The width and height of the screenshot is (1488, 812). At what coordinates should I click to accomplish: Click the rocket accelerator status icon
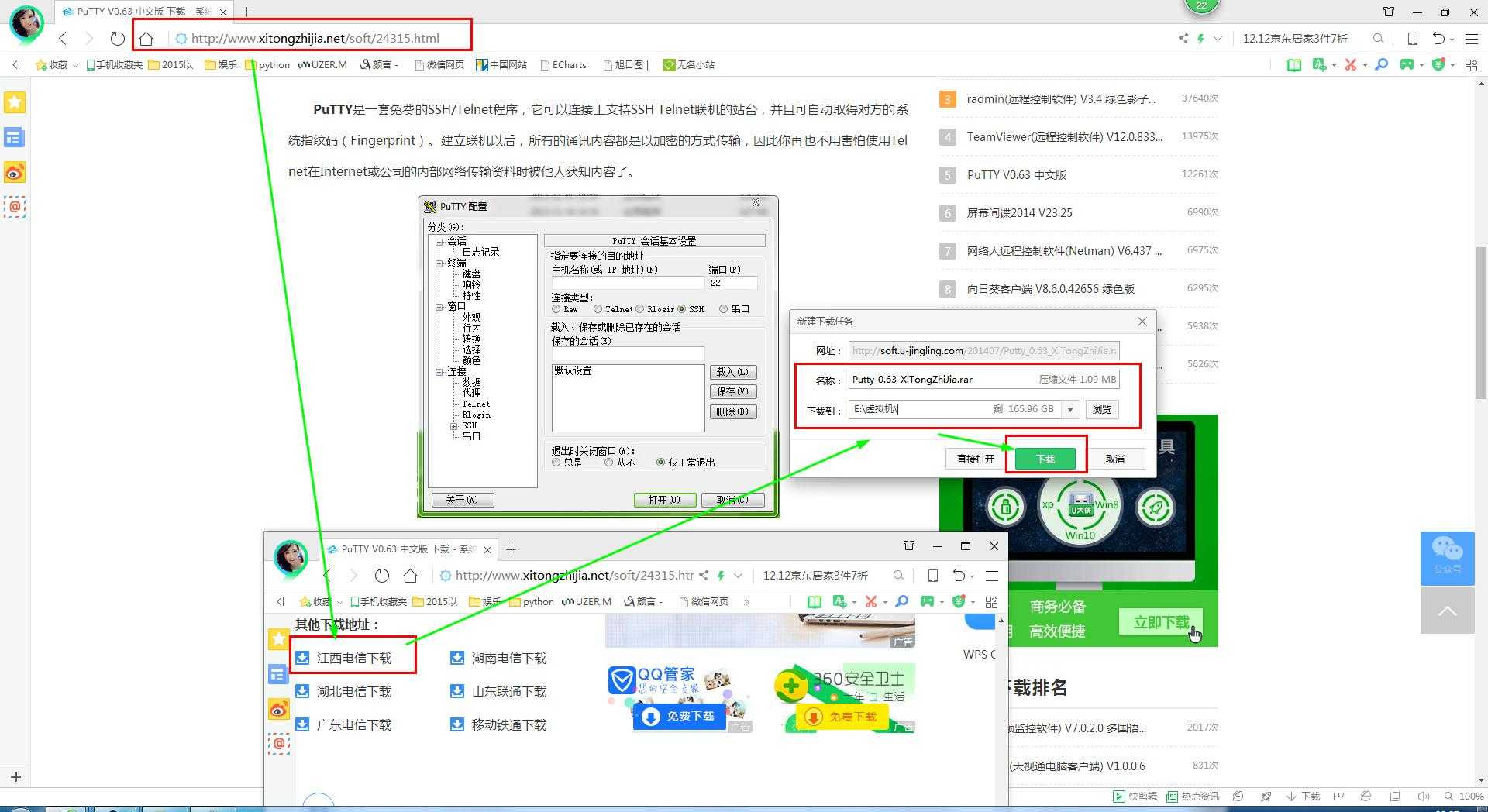click(x=1266, y=796)
